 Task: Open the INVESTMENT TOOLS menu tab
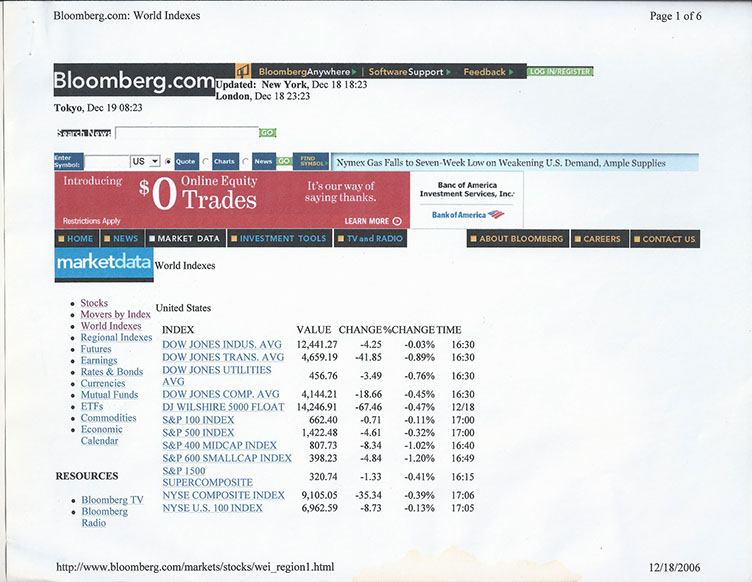[279, 239]
